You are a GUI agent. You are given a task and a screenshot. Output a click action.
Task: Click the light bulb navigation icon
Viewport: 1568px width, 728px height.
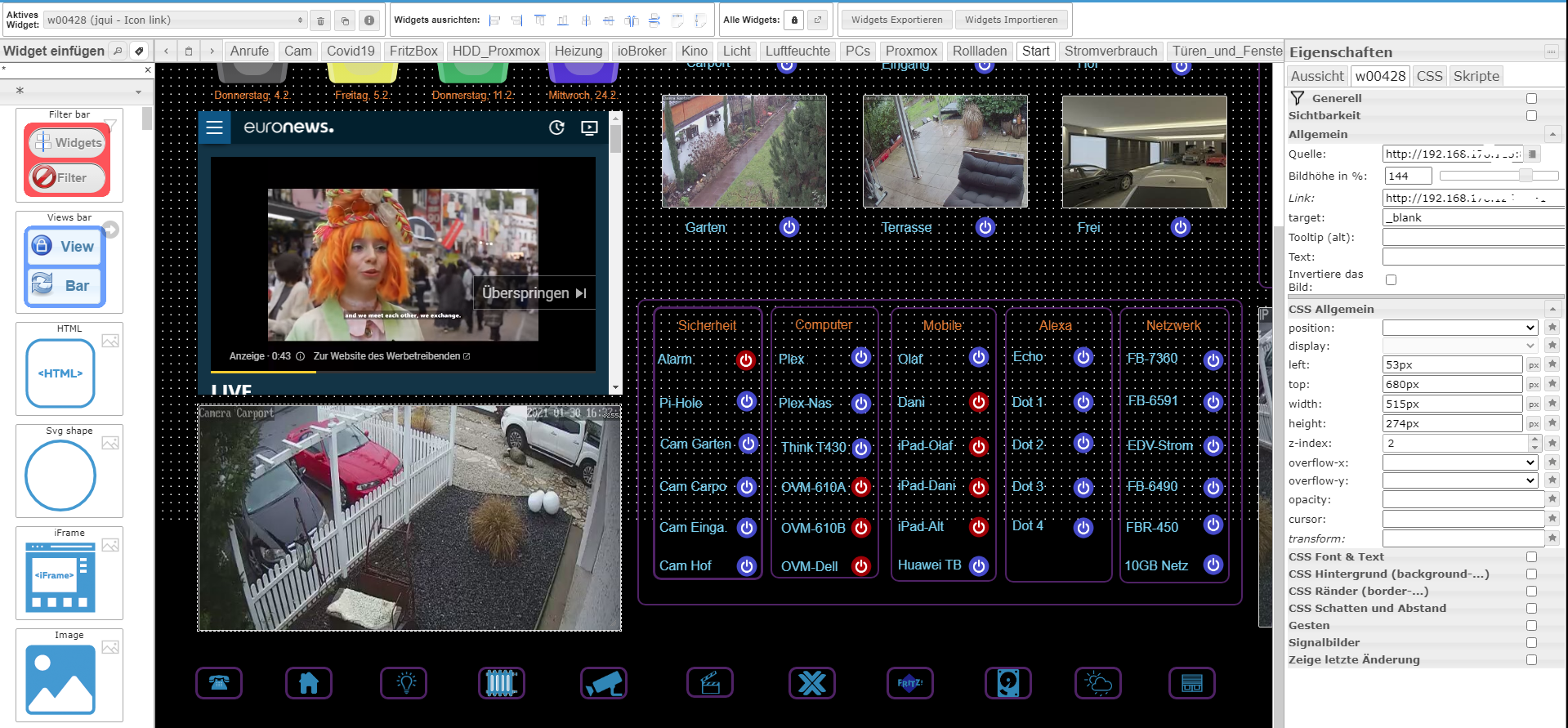point(406,683)
